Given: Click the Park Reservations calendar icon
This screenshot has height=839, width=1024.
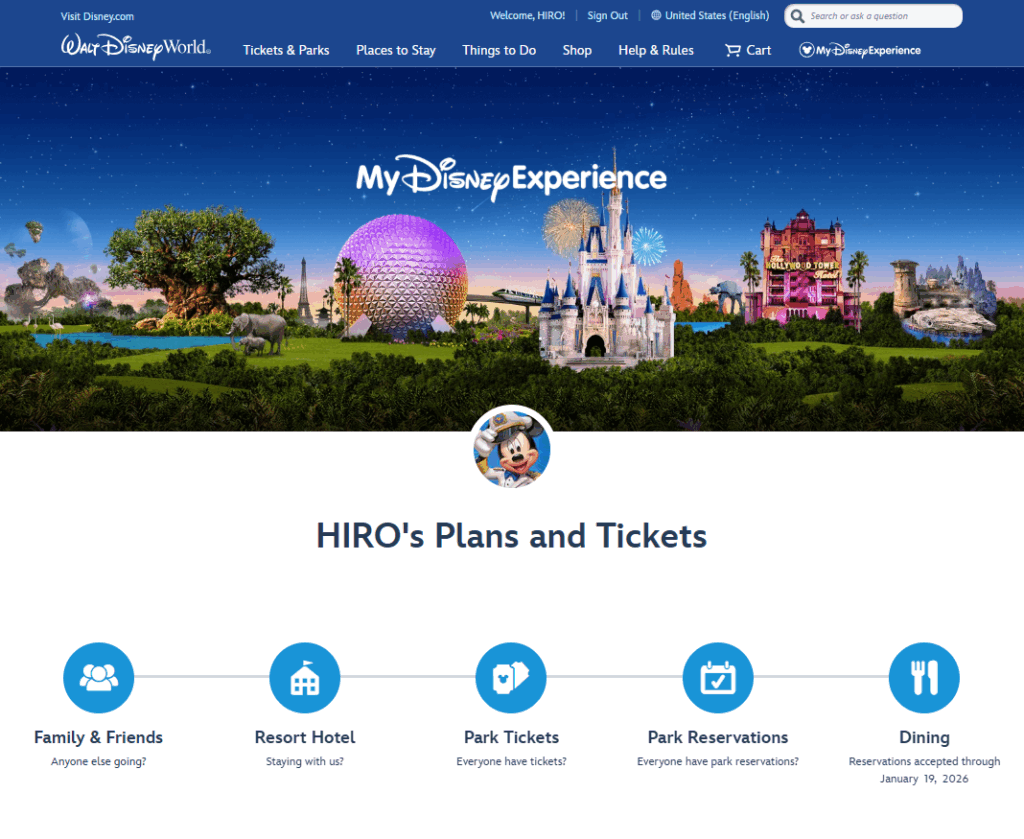Looking at the screenshot, I should click(718, 678).
